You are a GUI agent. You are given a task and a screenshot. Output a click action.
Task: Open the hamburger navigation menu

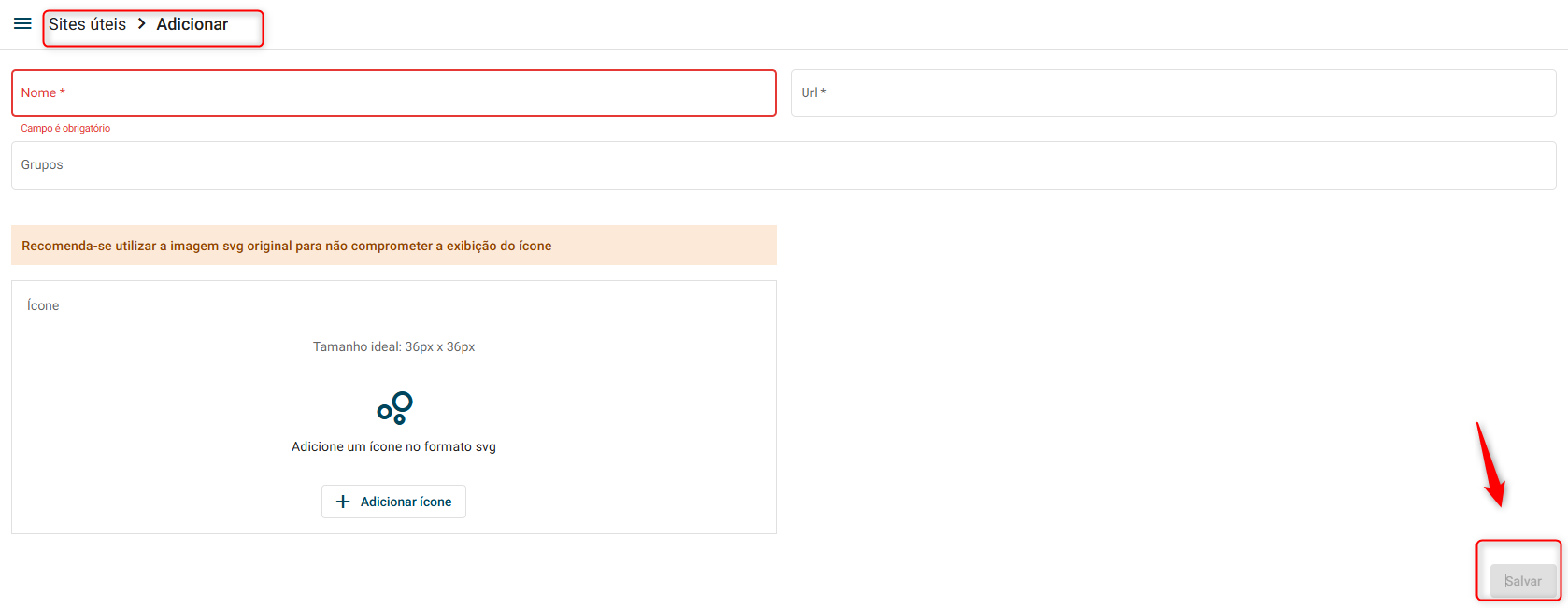pos(22,23)
